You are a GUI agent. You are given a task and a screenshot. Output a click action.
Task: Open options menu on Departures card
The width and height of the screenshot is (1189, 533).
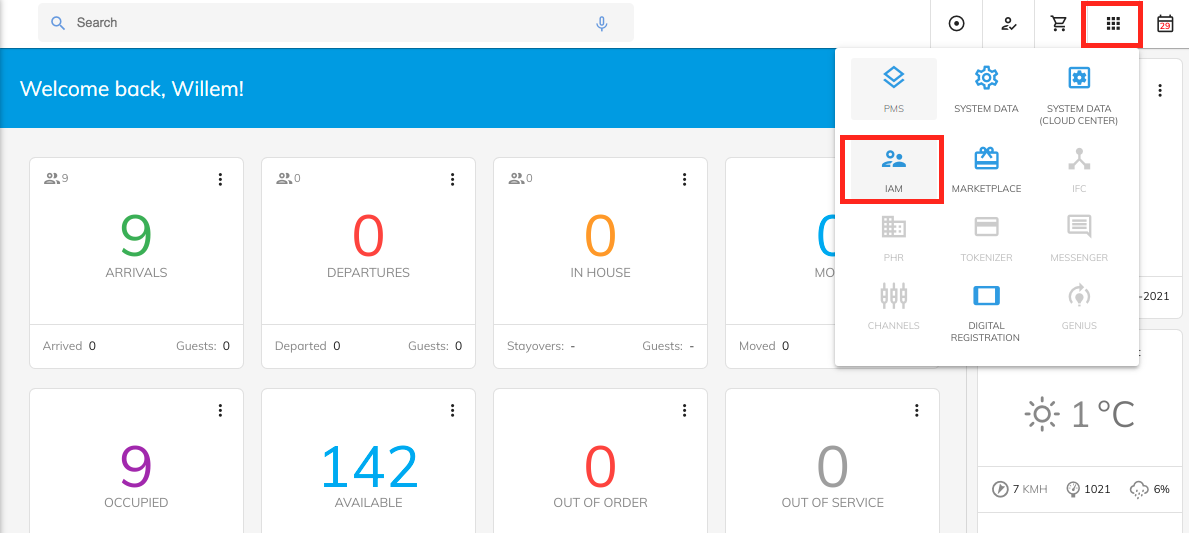(x=453, y=179)
